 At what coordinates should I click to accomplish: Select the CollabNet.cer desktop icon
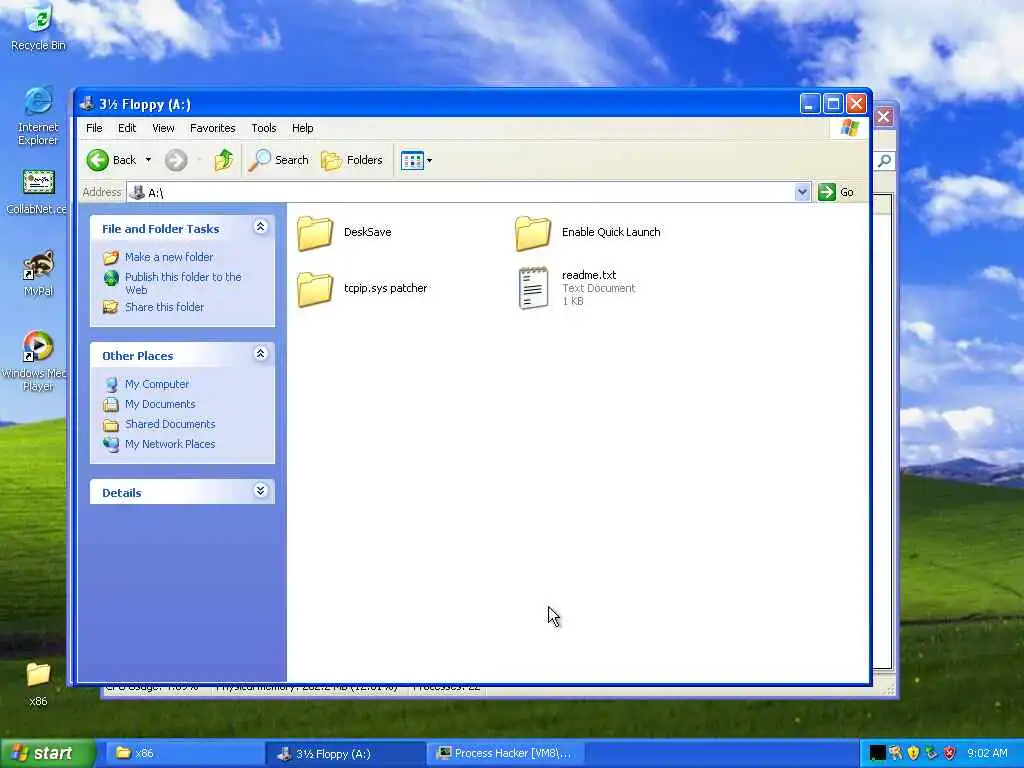coord(38,191)
